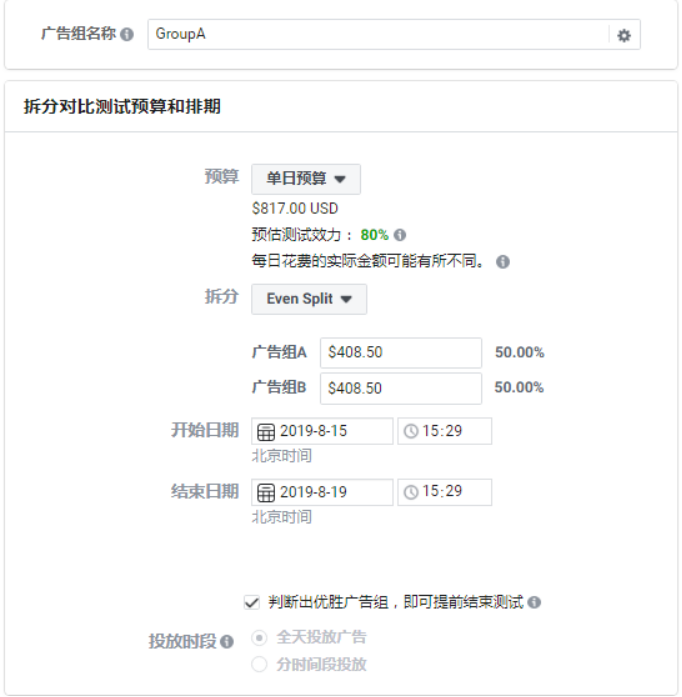Open calendar icon for 开始日期
This screenshot has width=682, height=697.
tap(266, 431)
